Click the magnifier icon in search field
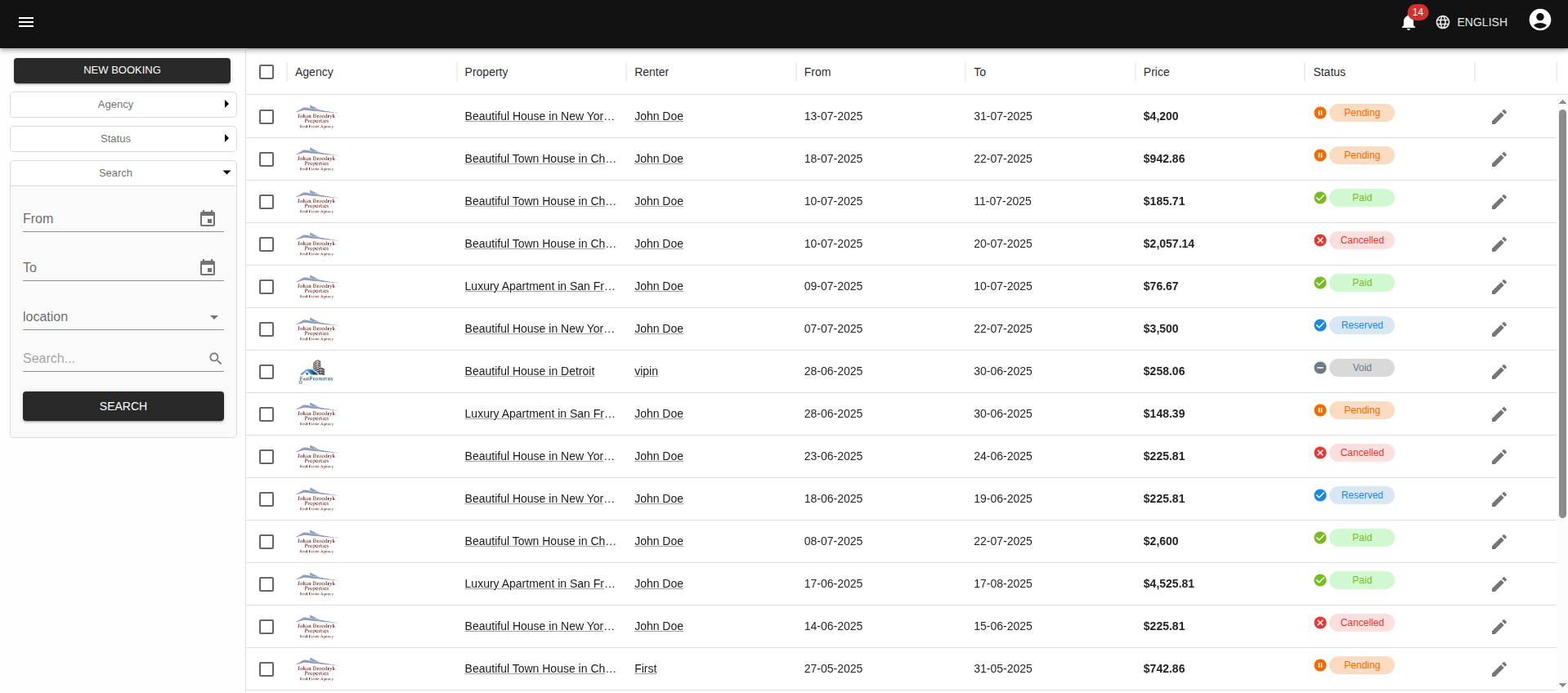This screenshot has width=1568, height=693. click(216, 359)
